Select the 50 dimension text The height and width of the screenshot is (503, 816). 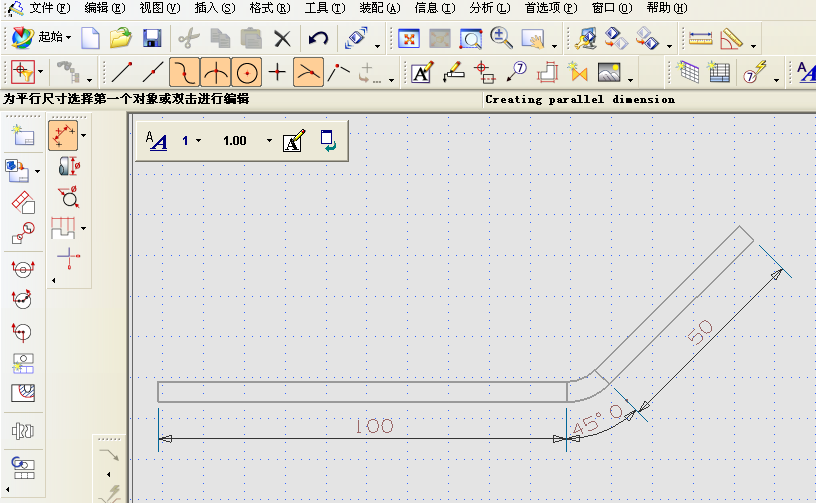pyautogui.click(x=700, y=332)
